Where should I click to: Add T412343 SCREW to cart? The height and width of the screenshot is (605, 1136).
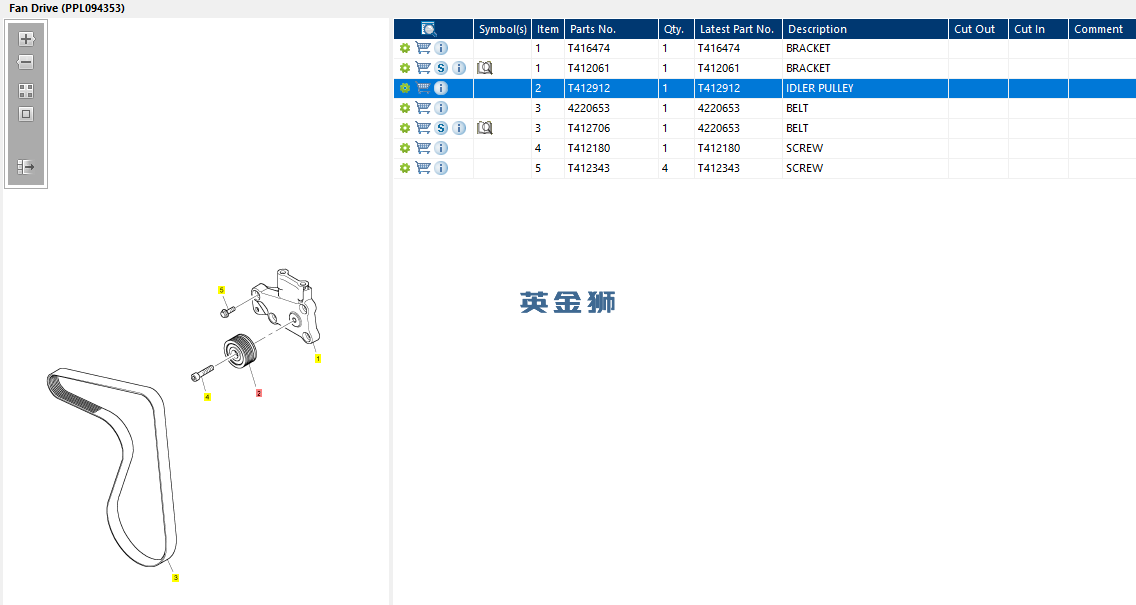(423, 168)
